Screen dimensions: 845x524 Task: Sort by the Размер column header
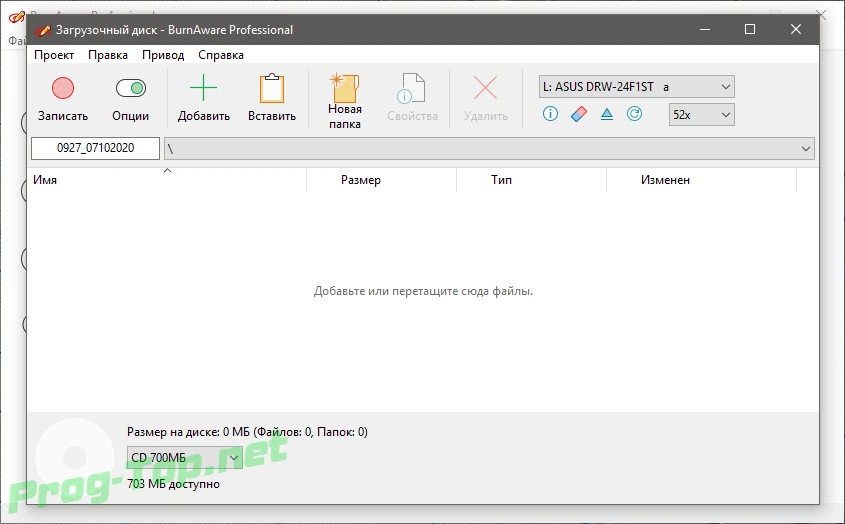382,180
